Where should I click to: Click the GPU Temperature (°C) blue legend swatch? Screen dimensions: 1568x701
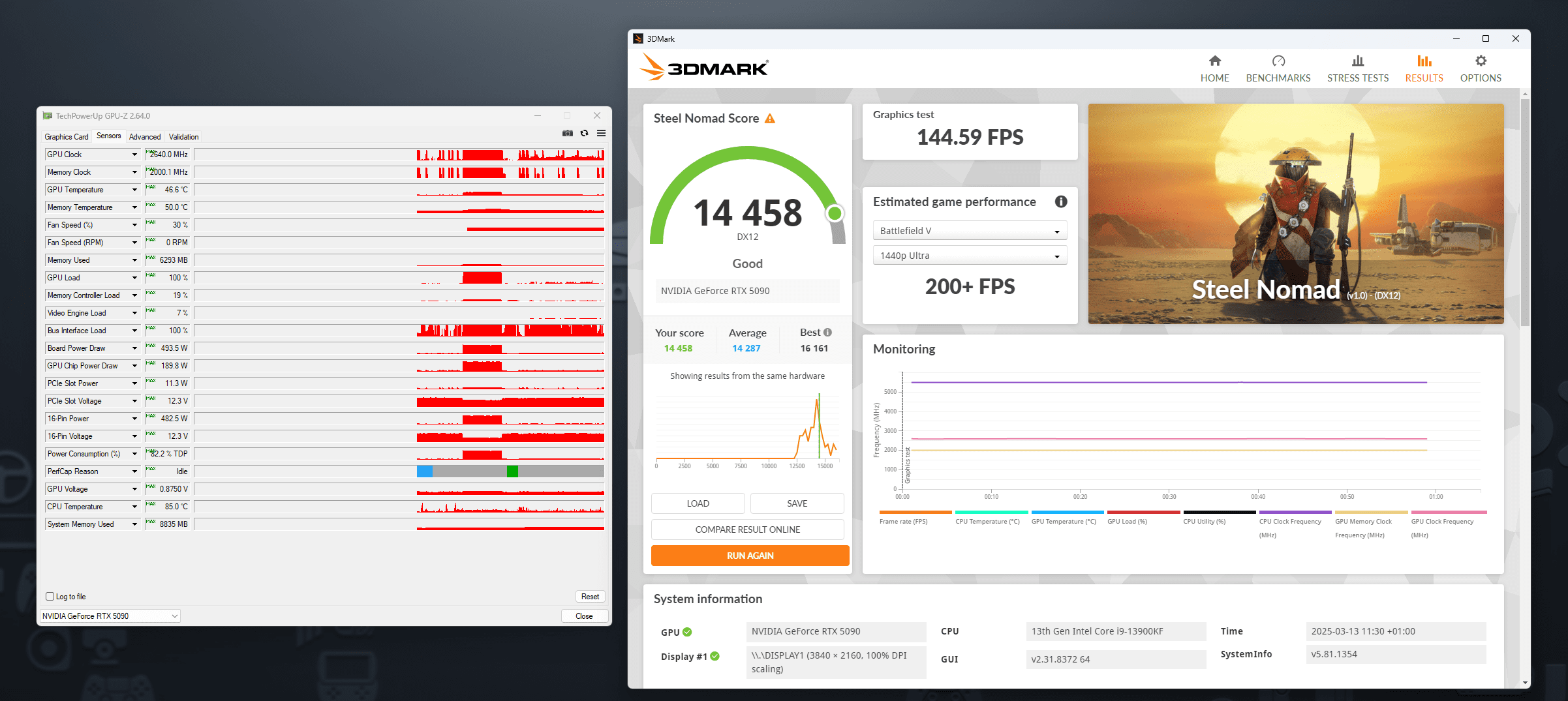[x=1068, y=512]
